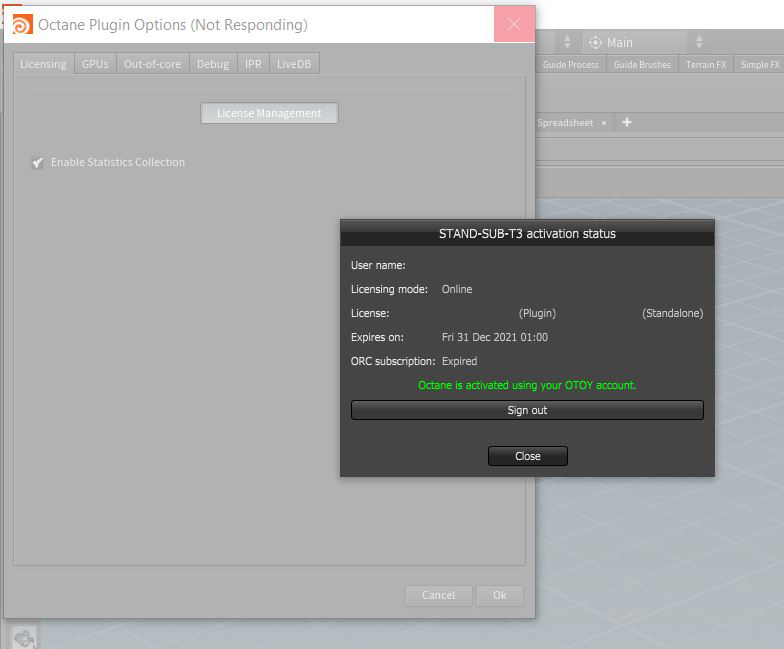Switch to the Terrain FX shelf tab
Viewport: 784px width, 649px height.
tap(706, 64)
